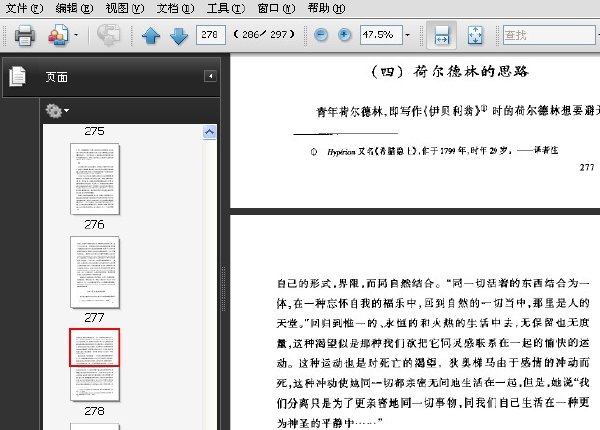Image resolution: width=600 pixels, height=430 pixels.
Task: Select page 277 thumbnail with red box
Action: tap(95, 365)
